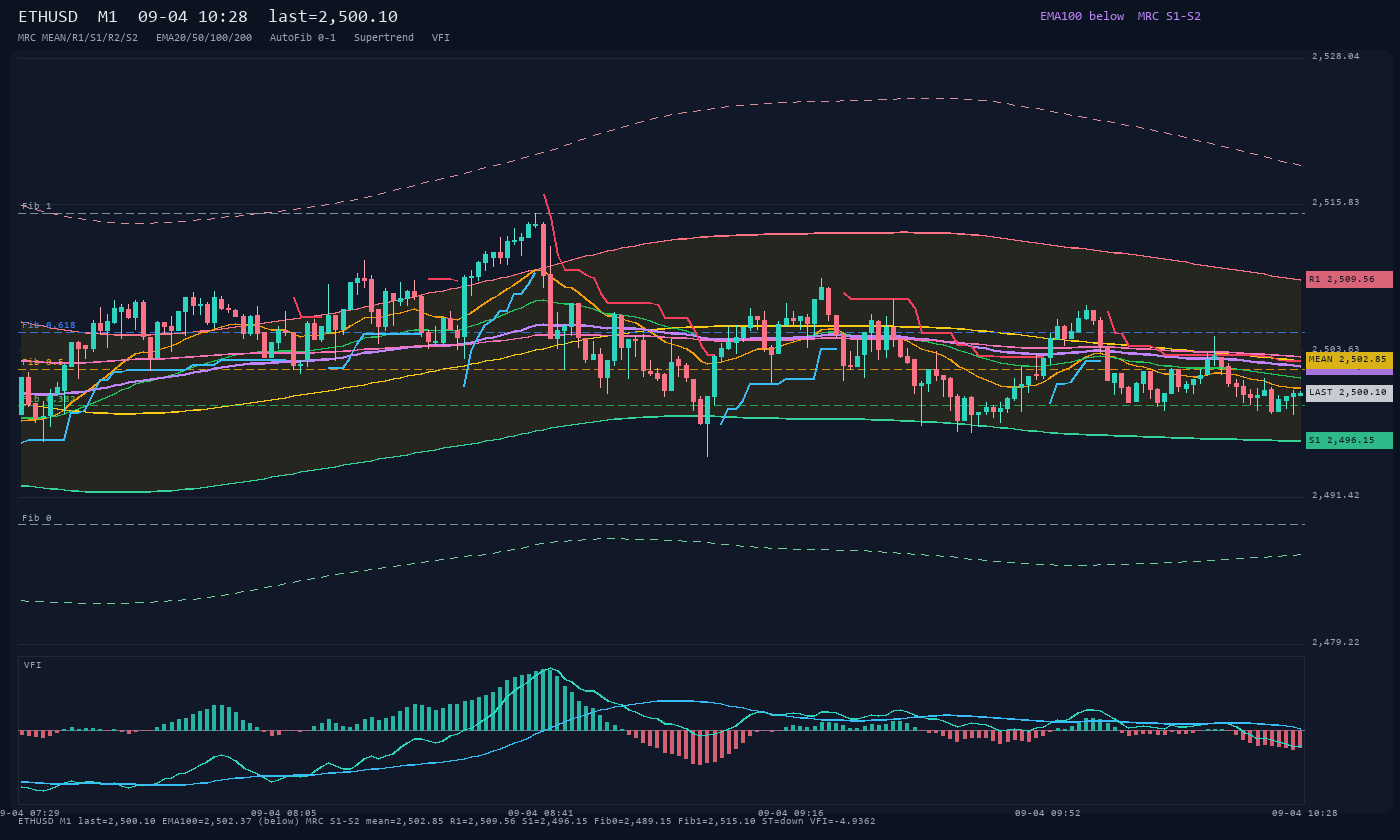Click the AutoFib 0-1 legend entry
This screenshot has width=1400, height=840.
(303, 37)
